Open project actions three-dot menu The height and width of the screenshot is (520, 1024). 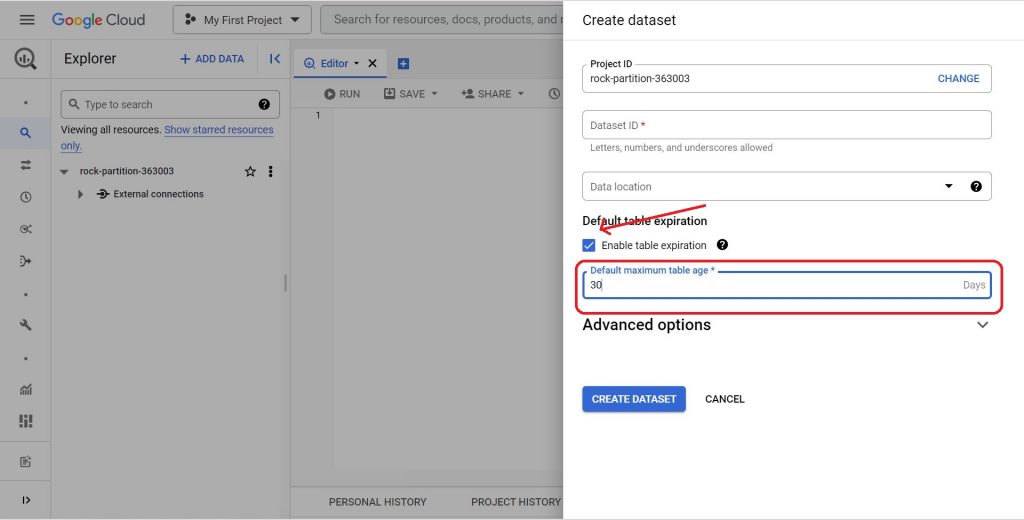(x=270, y=171)
